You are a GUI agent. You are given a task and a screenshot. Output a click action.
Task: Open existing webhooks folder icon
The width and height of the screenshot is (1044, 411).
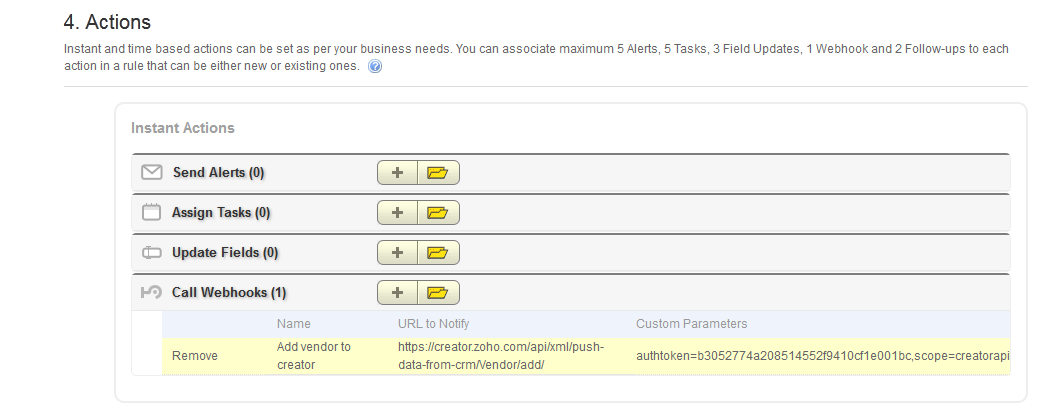(437, 293)
